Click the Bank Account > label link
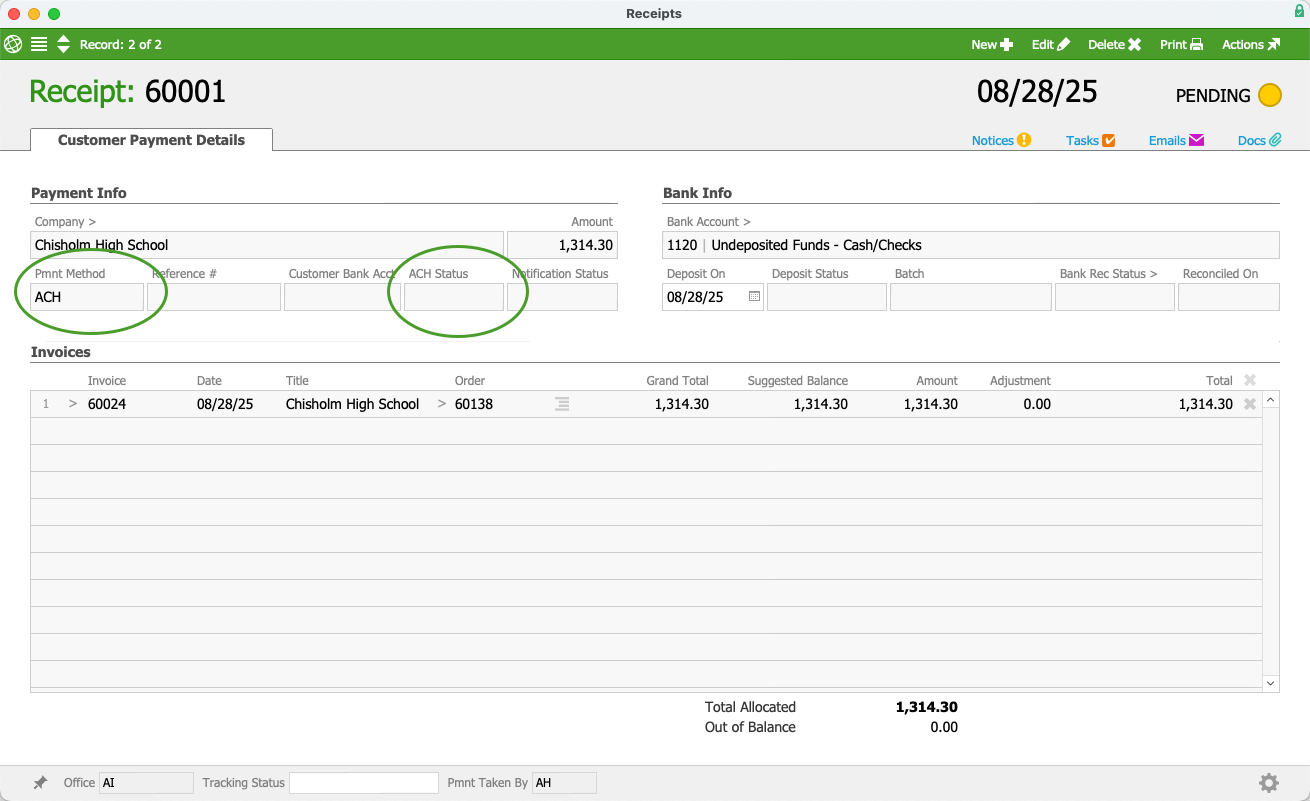Viewport: 1310px width, 801px height. (x=708, y=222)
